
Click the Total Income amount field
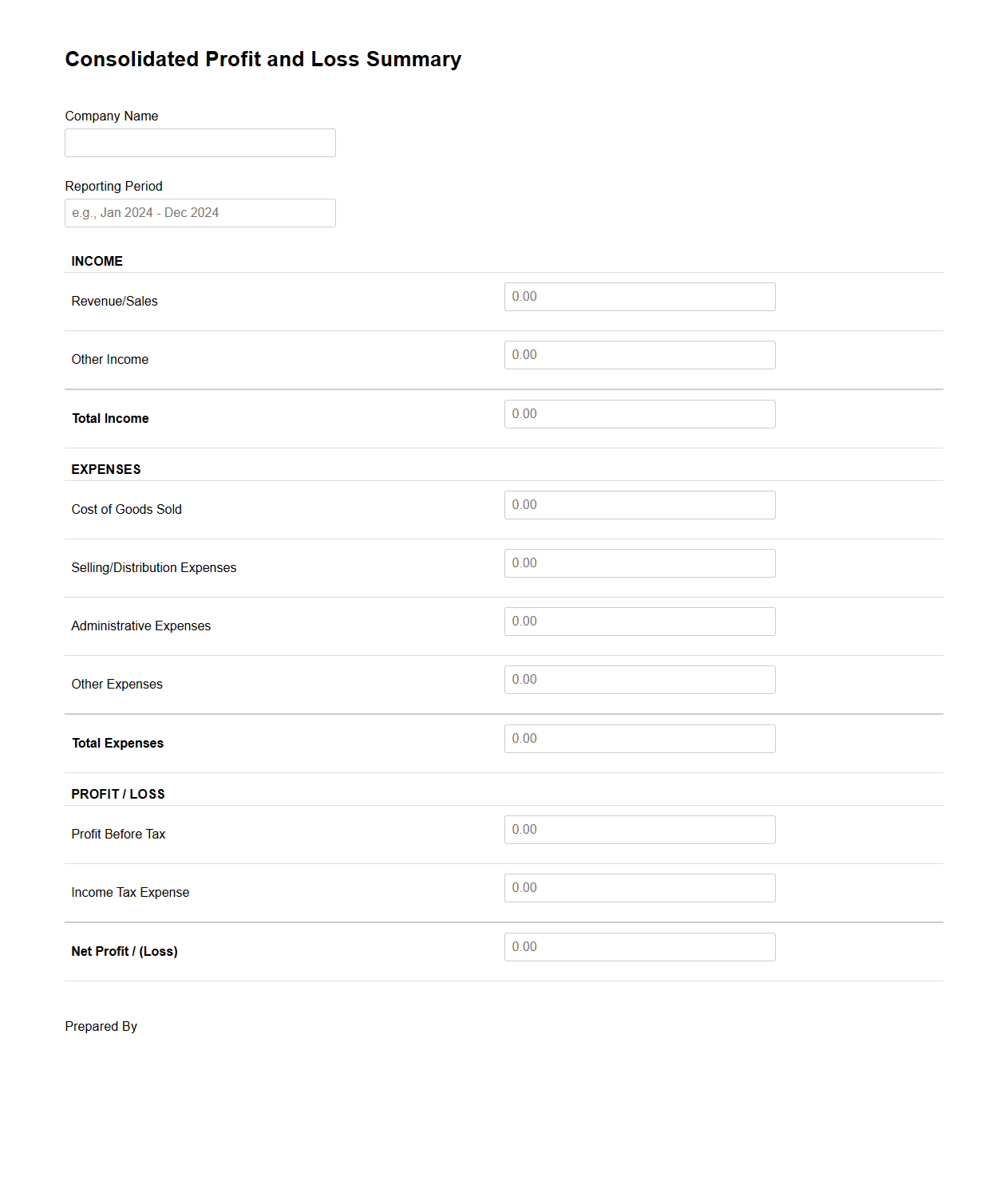click(638, 413)
